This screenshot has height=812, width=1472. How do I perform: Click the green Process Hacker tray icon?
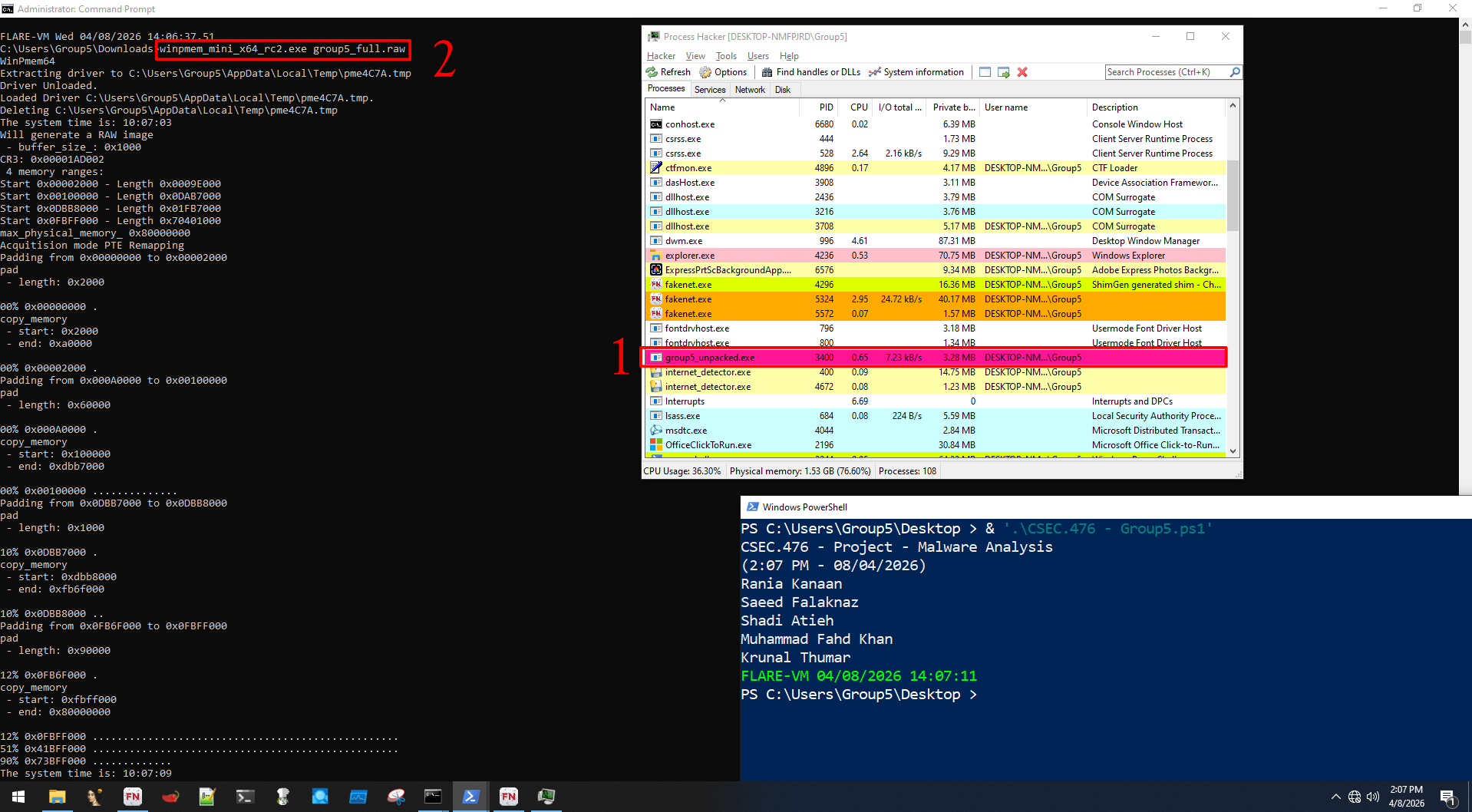coord(546,797)
